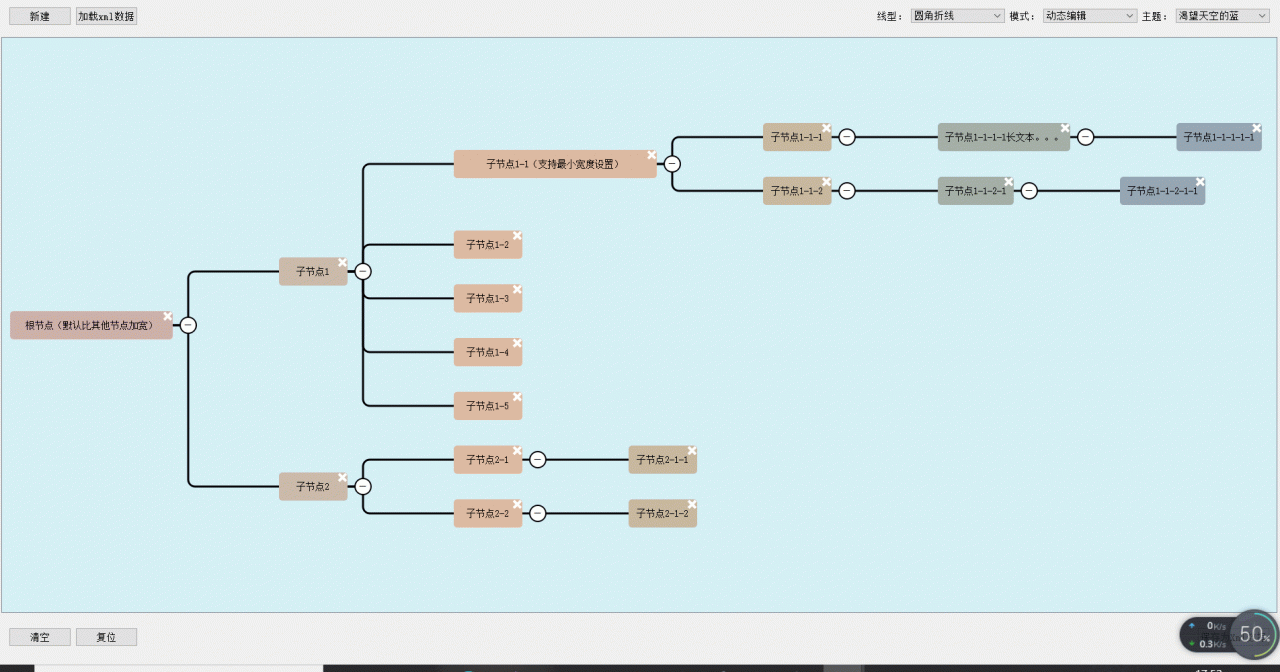Open the 主题 theme dropdown

pyautogui.click(x=1223, y=16)
